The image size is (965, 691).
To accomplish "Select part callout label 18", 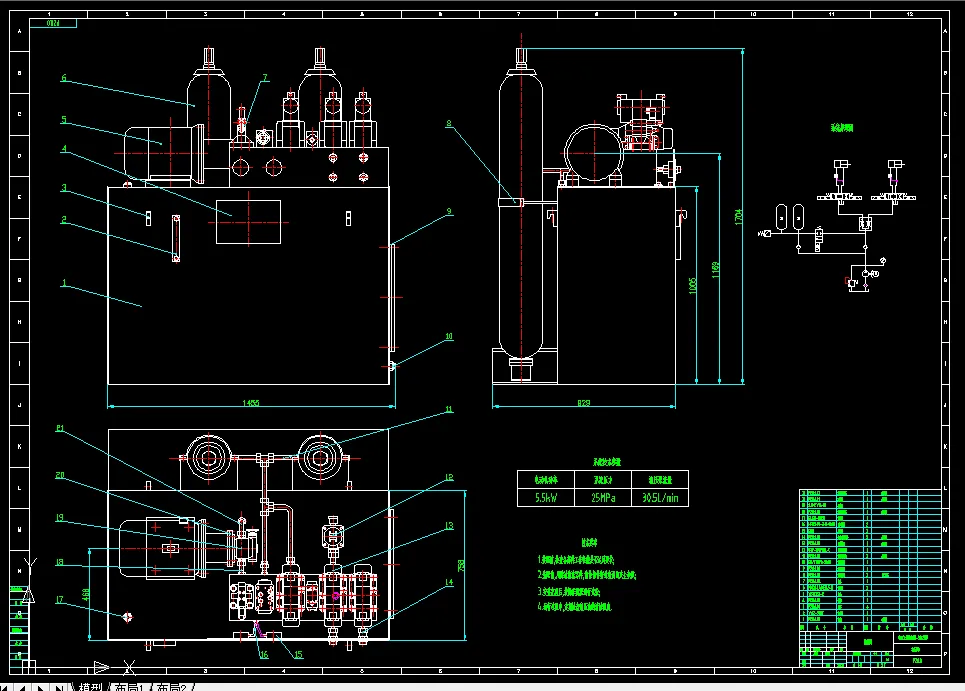I will click(x=60, y=562).
